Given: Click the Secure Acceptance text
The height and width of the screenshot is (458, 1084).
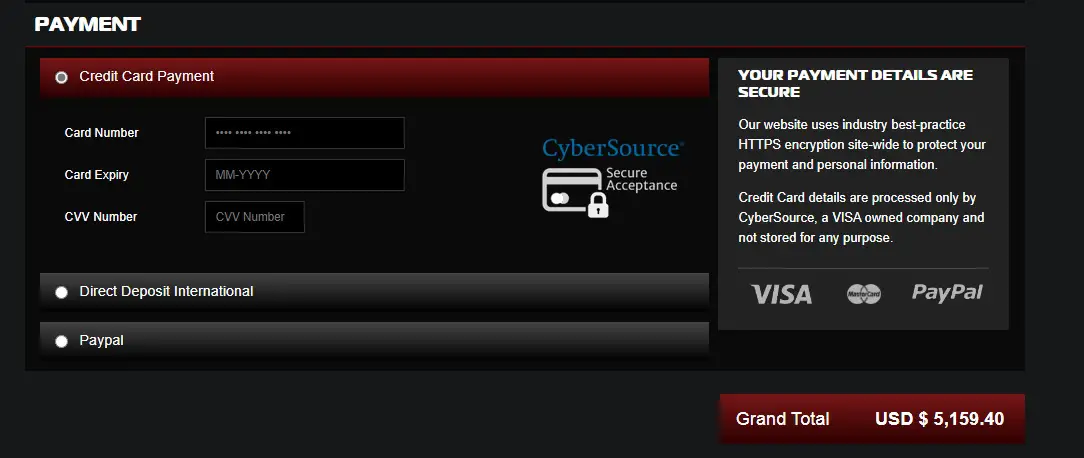Looking at the screenshot, I should (641, 179).
